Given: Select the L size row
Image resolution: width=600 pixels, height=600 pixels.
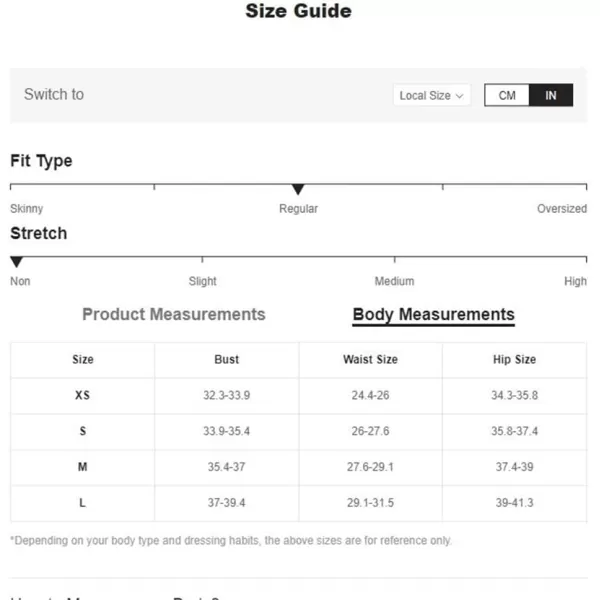Looking at the screenshot, I should tap(298, 503).
